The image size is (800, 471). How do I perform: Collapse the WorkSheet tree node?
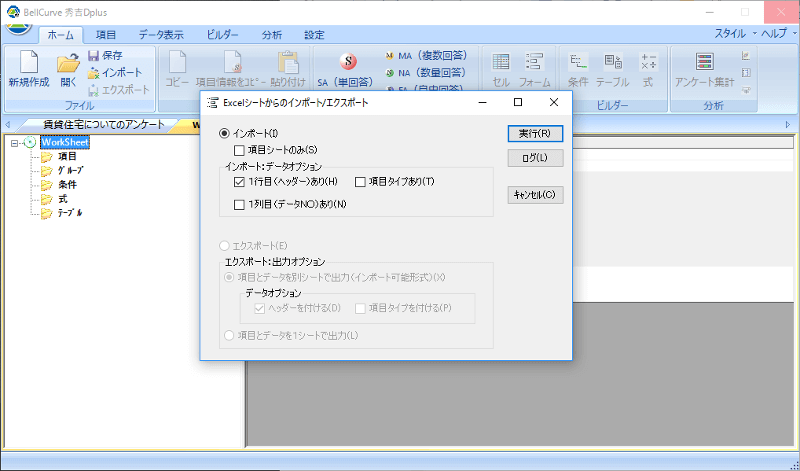pos(14,142)
